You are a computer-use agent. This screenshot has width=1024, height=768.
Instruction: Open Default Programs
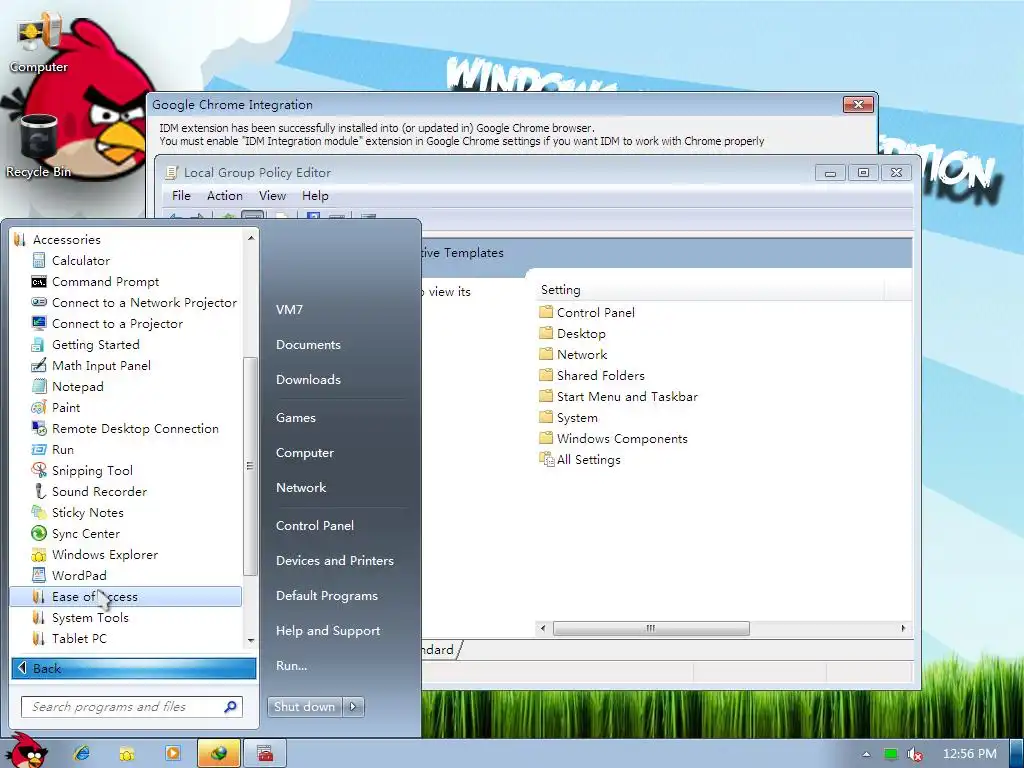tap(327, 596)
